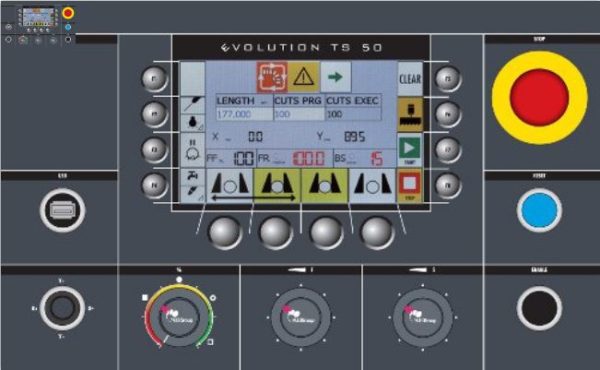Screen dimensions: 600x370
Task: Select the saw blade cutting head icon
Action: click(x=410, y=114)
